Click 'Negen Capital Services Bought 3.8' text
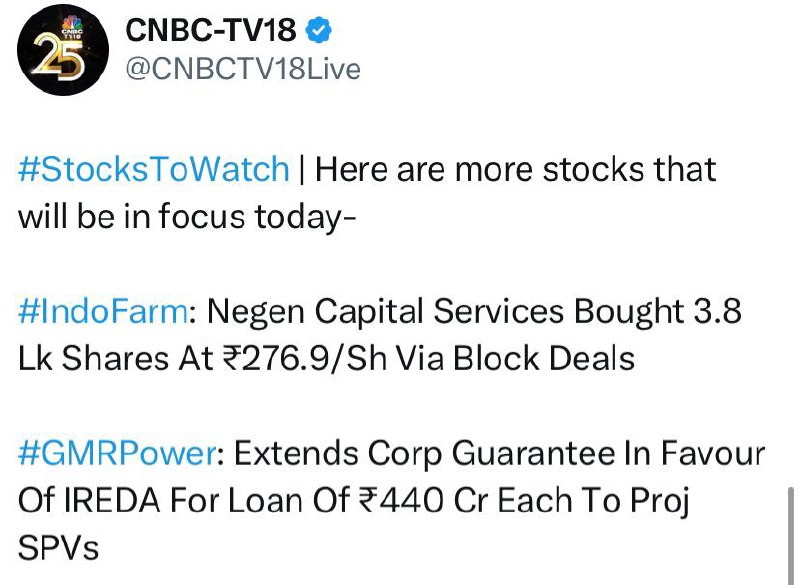The height and width of the screenshot is (585, 800). pyautogui.click(x=474, y=312)
